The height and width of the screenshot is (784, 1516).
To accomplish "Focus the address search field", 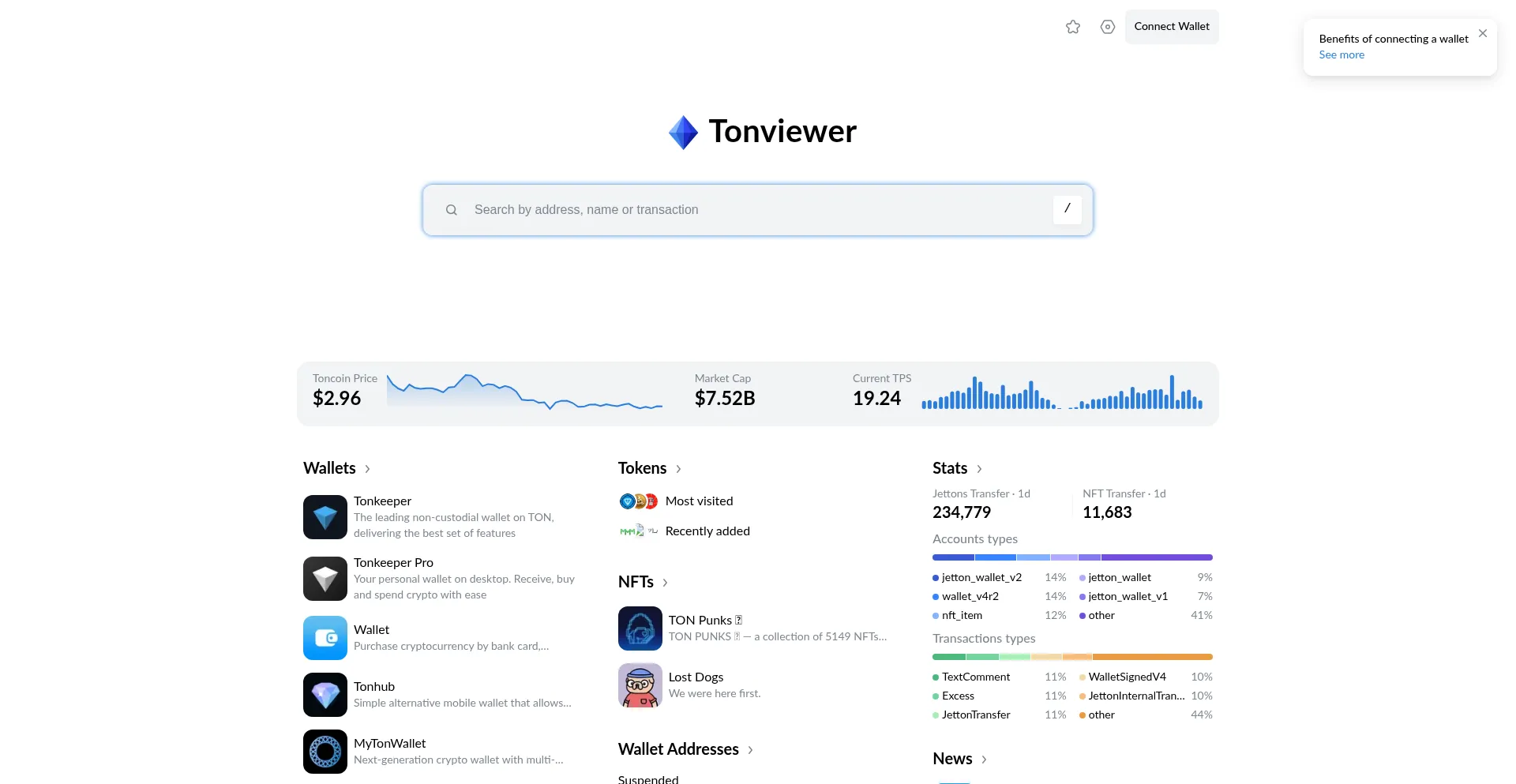I will click(758, 210).
